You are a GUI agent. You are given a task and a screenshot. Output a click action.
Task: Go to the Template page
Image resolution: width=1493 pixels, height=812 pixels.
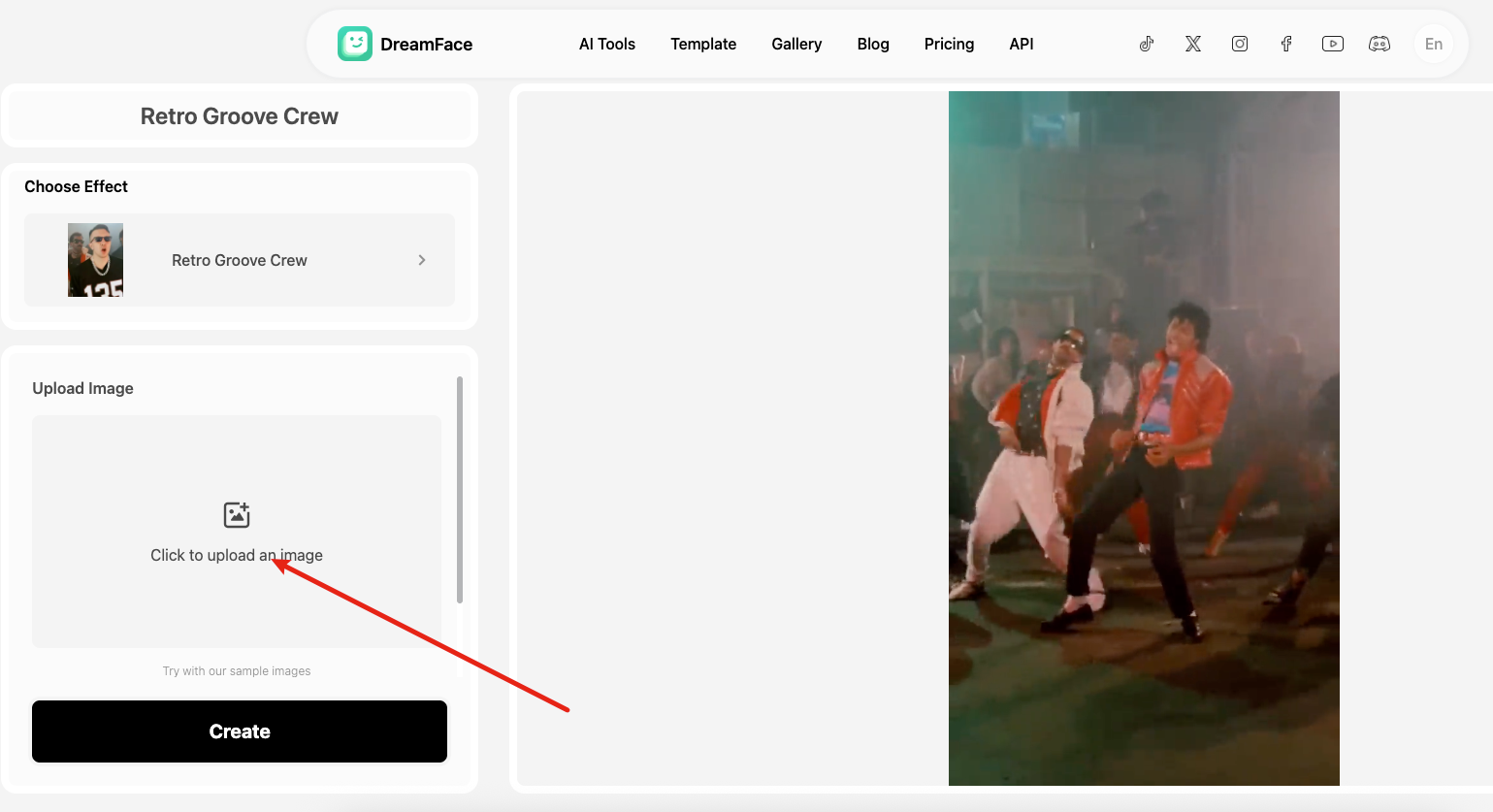[703, 44]
